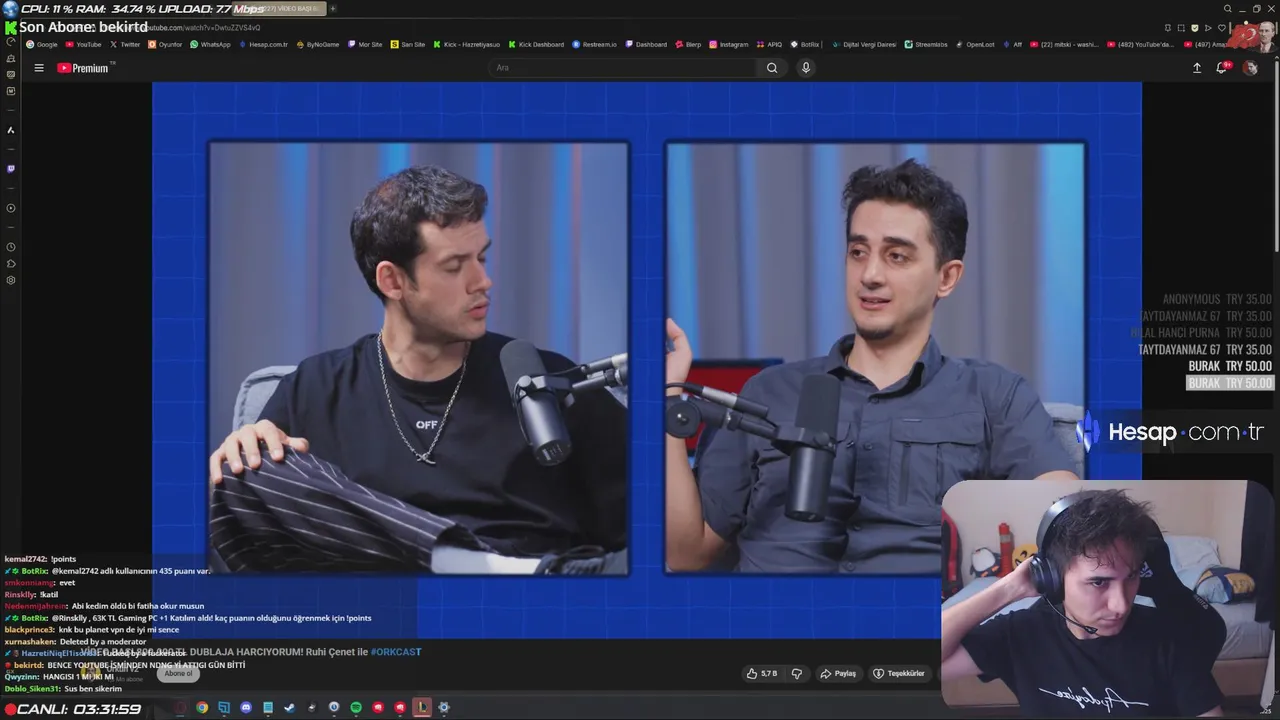Open the (22) mitski bookmark

[x=1064, y=44]
